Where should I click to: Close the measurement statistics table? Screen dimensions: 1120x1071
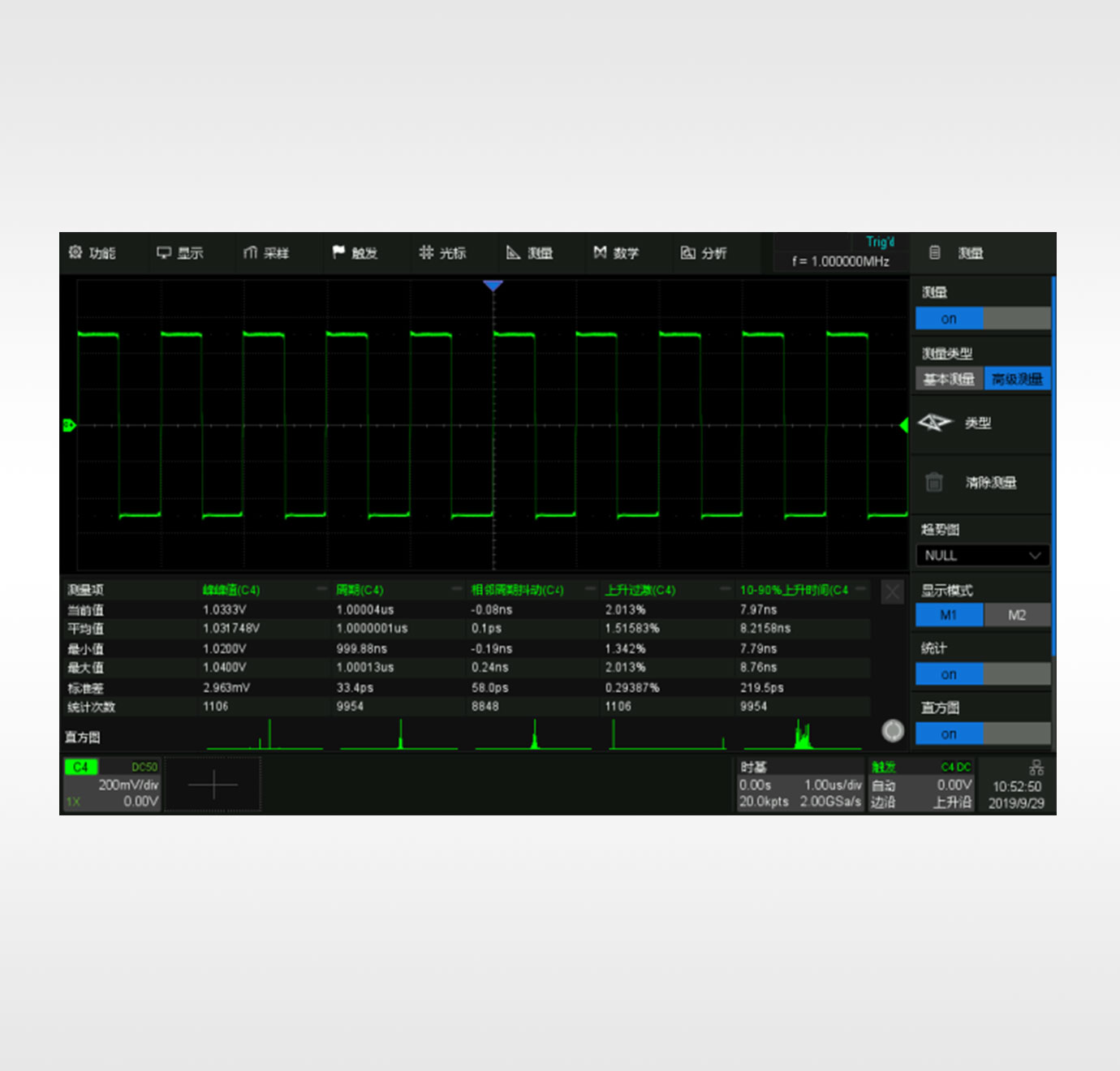[x=892, y=591]
